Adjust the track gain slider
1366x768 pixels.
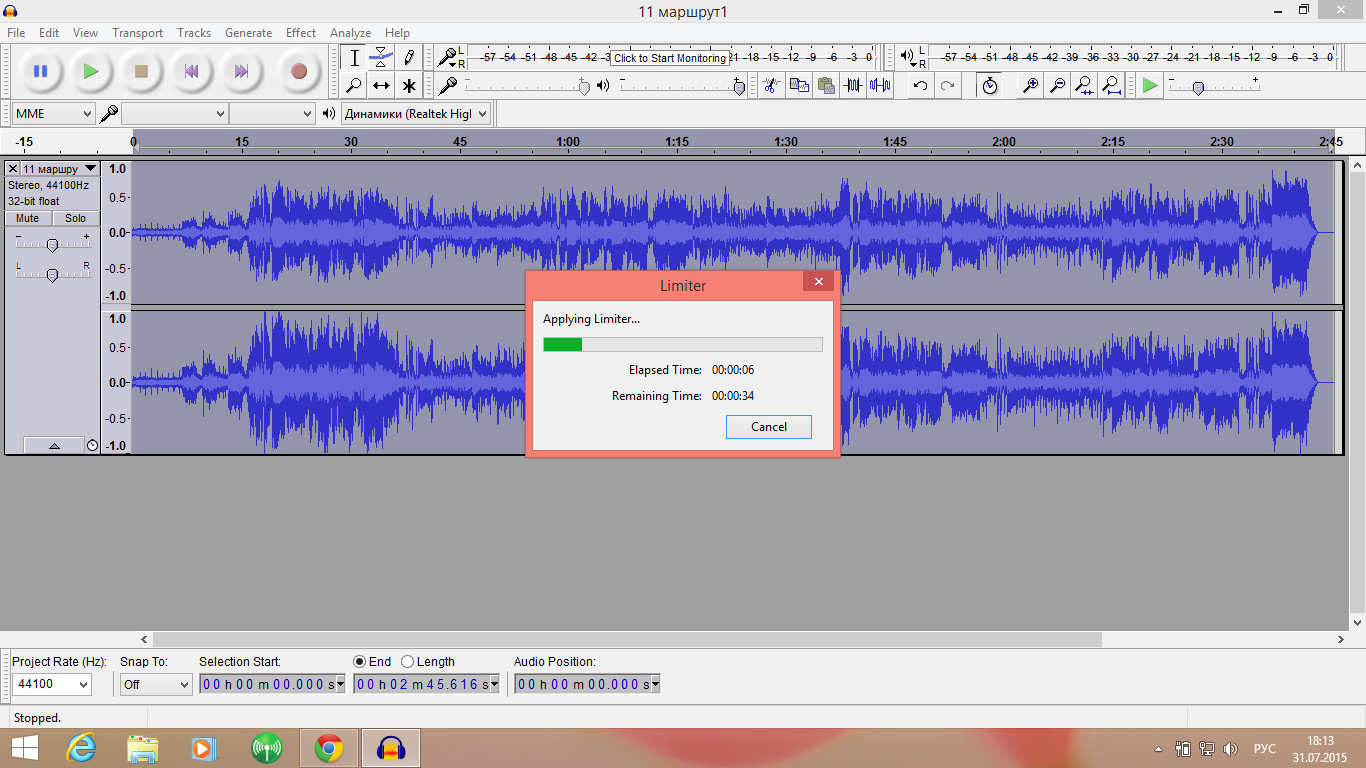click(x=52, y=243)
